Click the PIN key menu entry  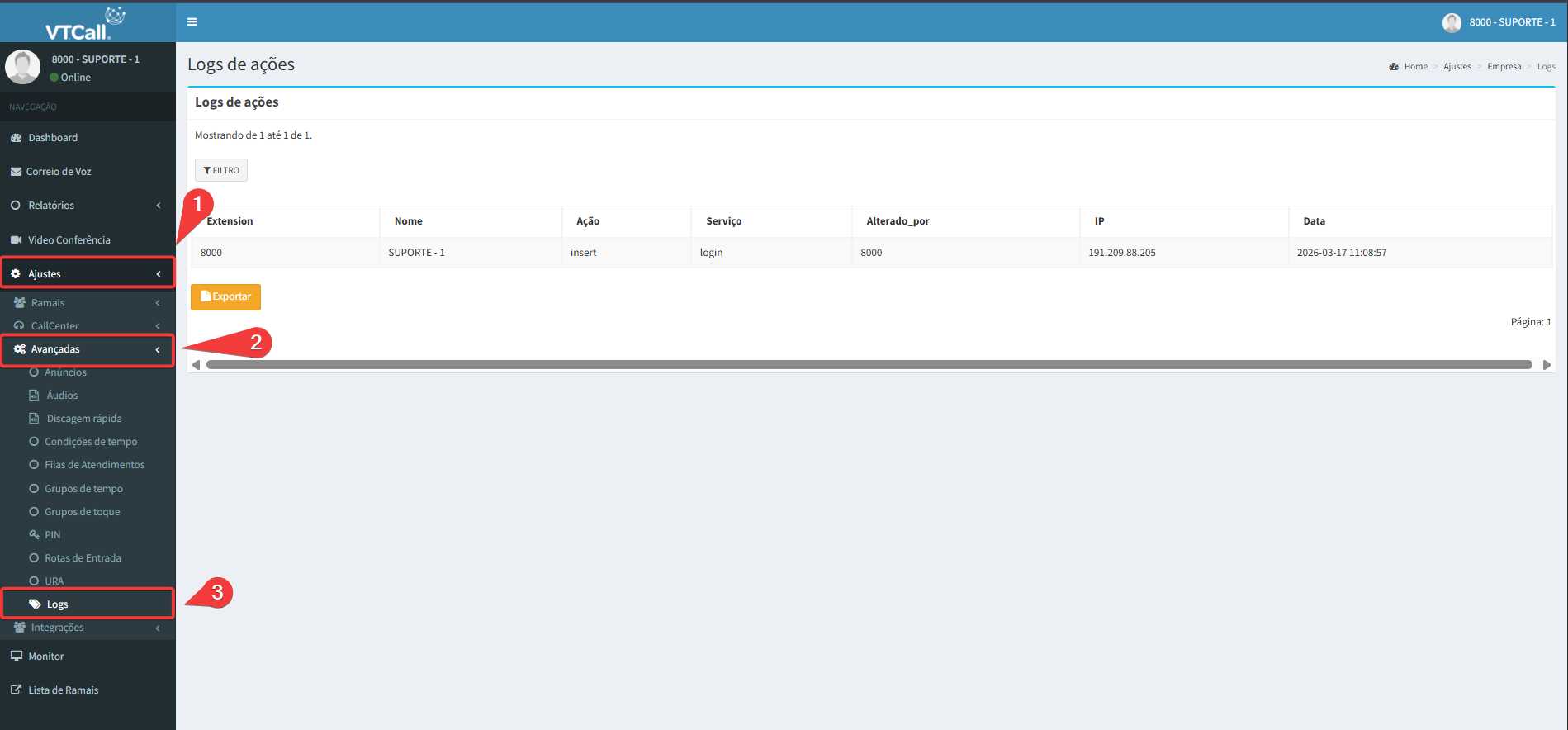(52, 535)
